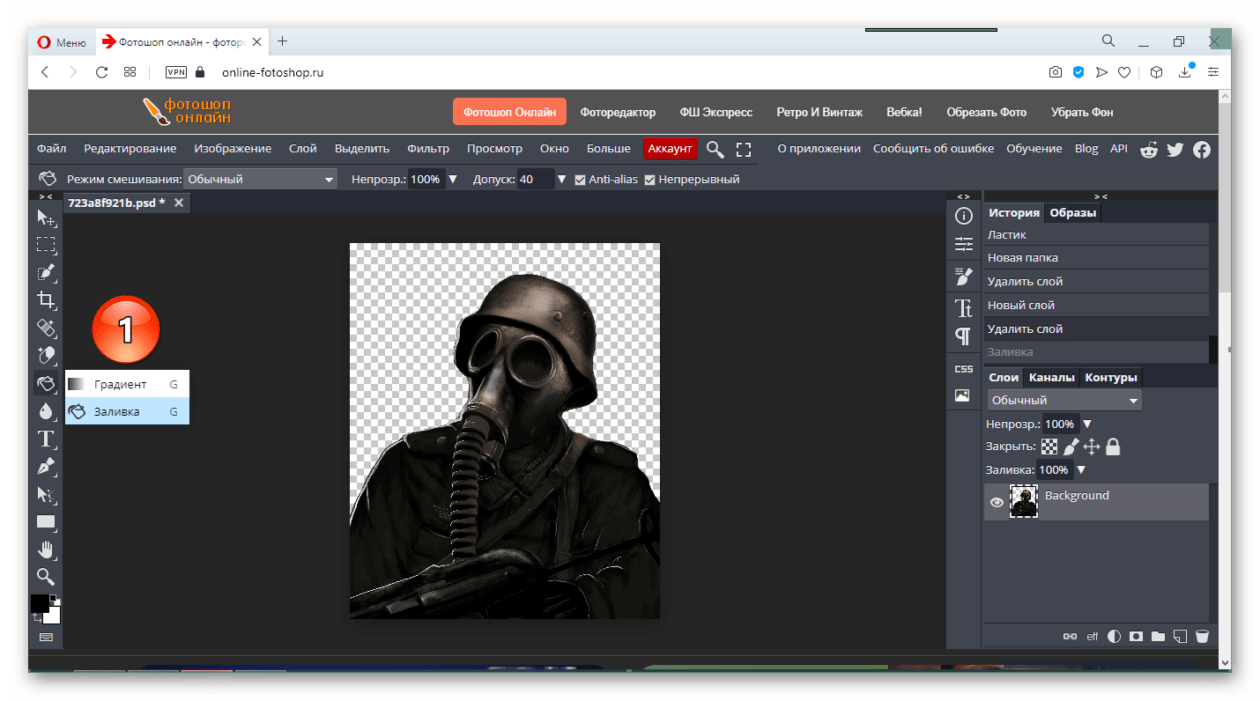Toggle lock all padlock

click(1112, 447)
